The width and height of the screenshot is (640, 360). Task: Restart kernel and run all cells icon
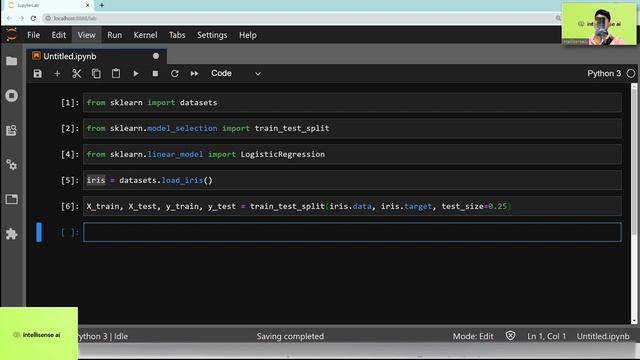(x=194, y=73)
